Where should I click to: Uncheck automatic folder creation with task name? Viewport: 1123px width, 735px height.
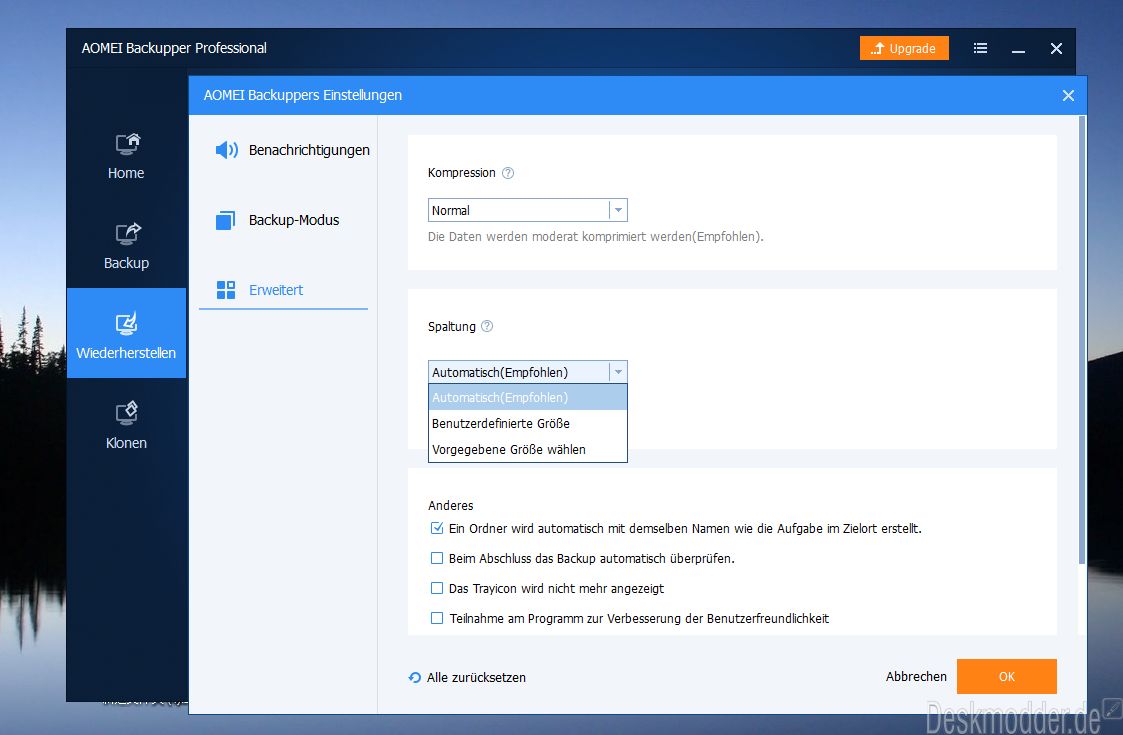tap(437, 528)
